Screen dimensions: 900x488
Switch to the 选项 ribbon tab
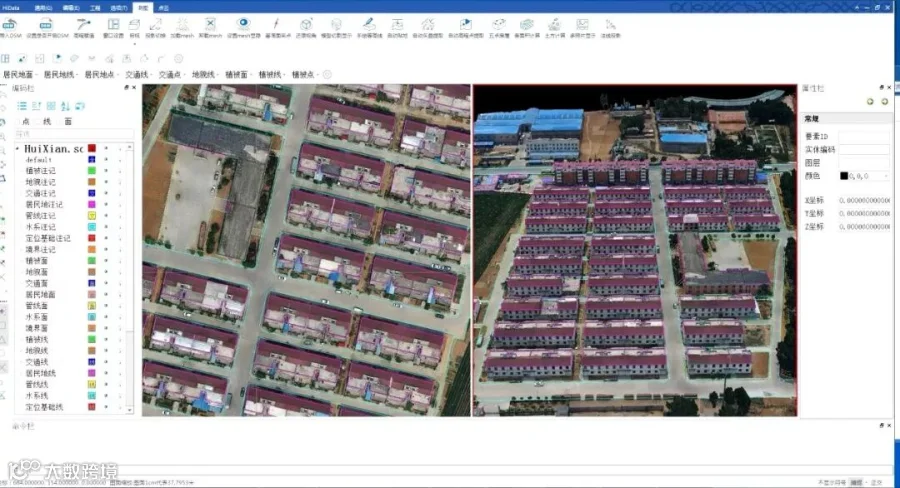tap(119, 8)
